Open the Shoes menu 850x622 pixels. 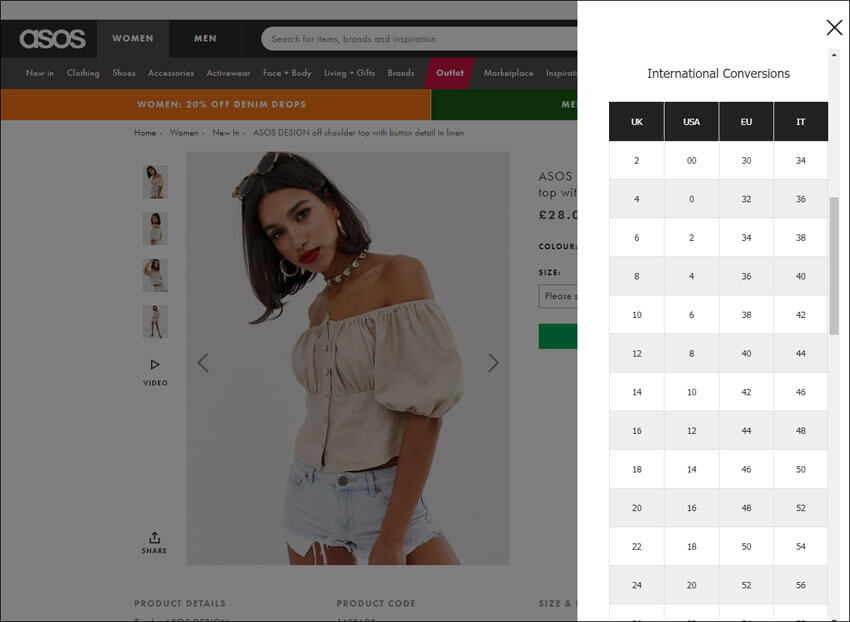tap(124, 73)
